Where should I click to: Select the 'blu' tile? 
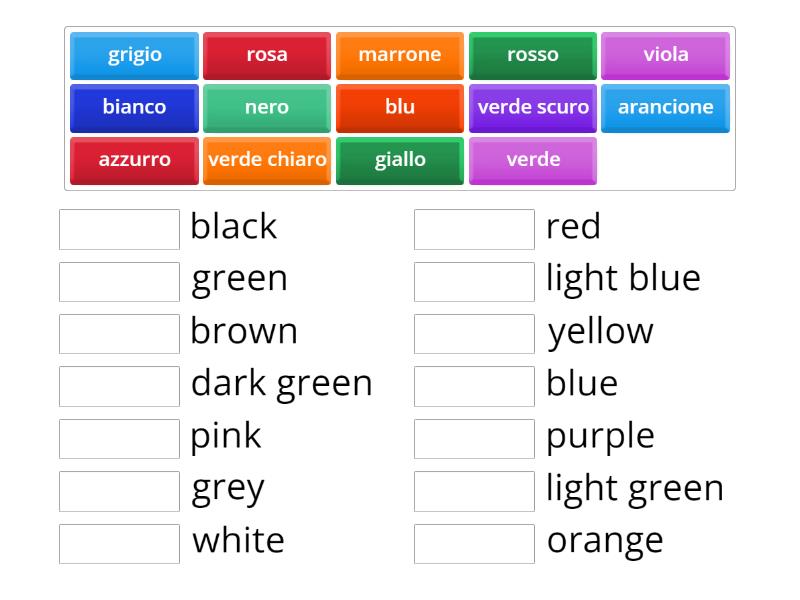point(400,107)
